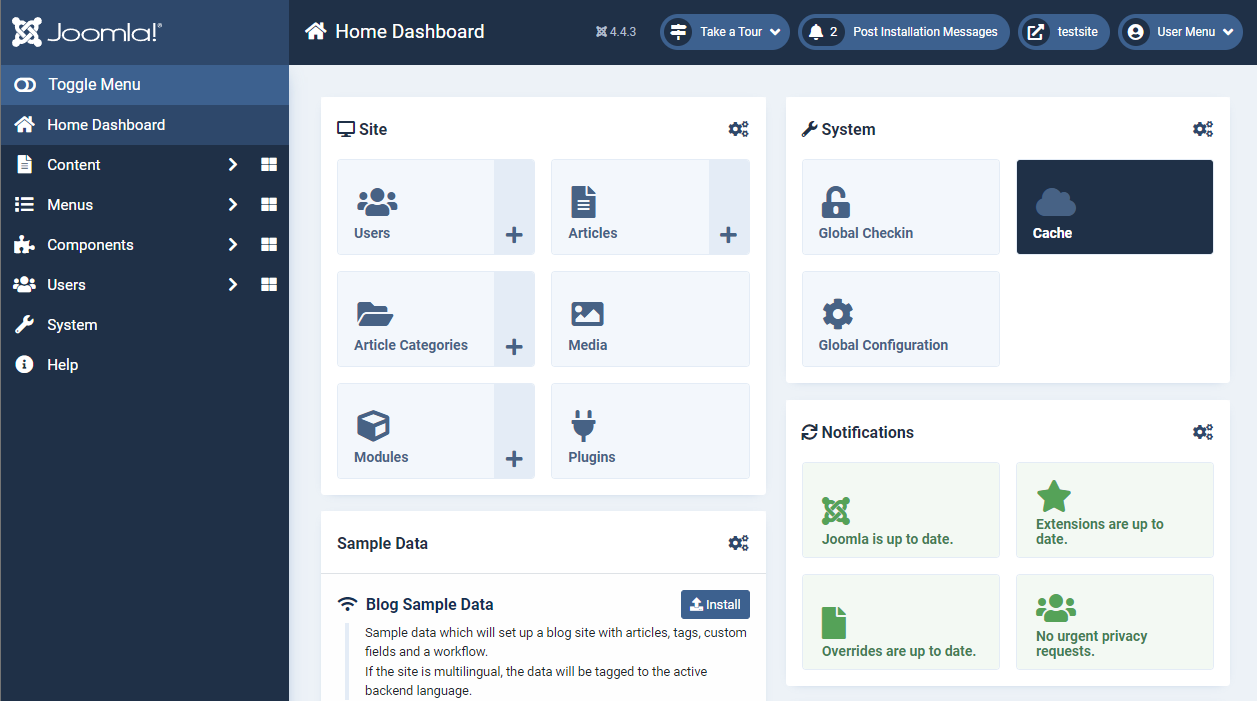Open Site module settings gear icon

pos(738,129)
